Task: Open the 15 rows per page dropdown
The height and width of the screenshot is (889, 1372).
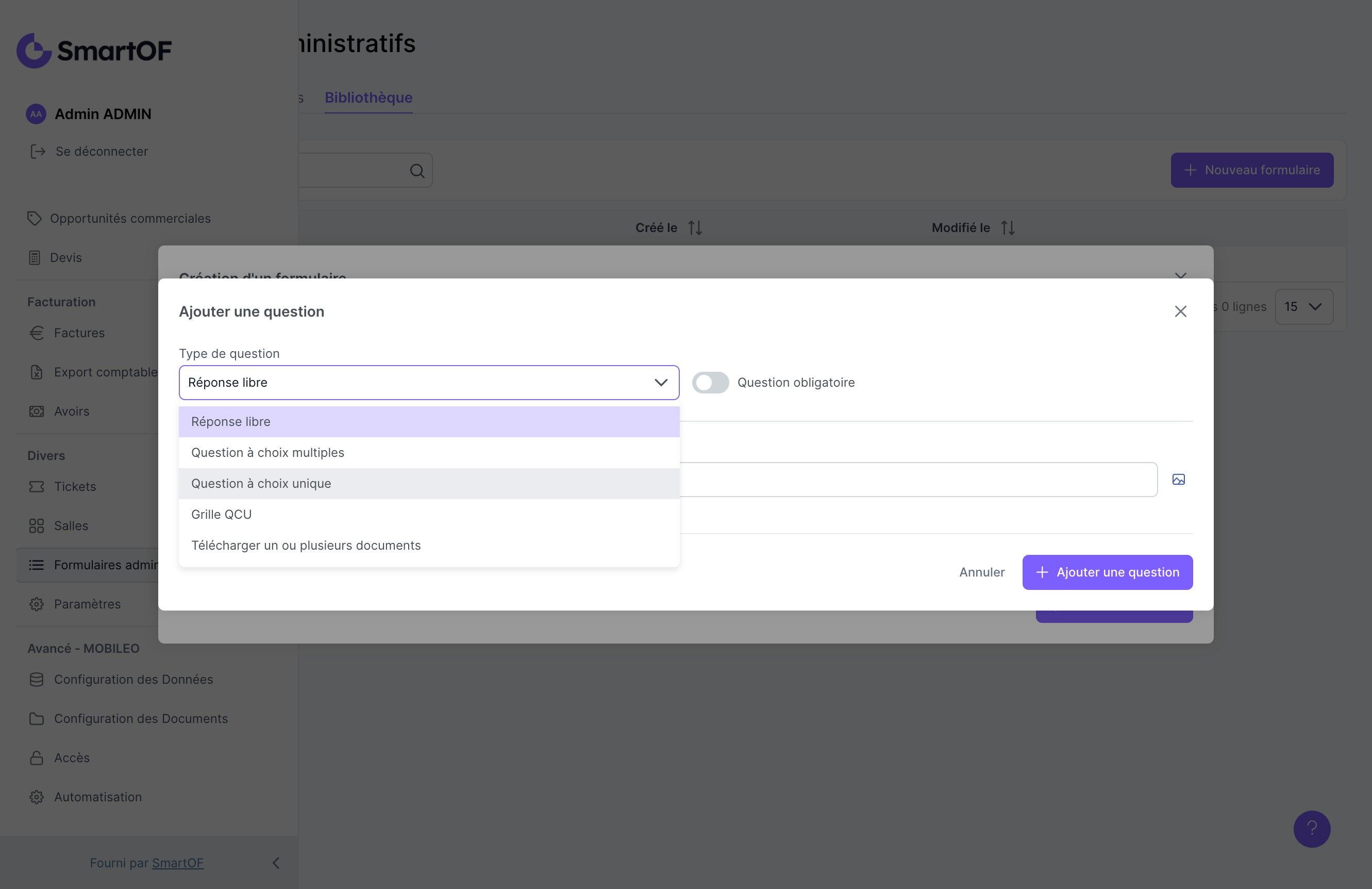Action: pos(1303,307)
